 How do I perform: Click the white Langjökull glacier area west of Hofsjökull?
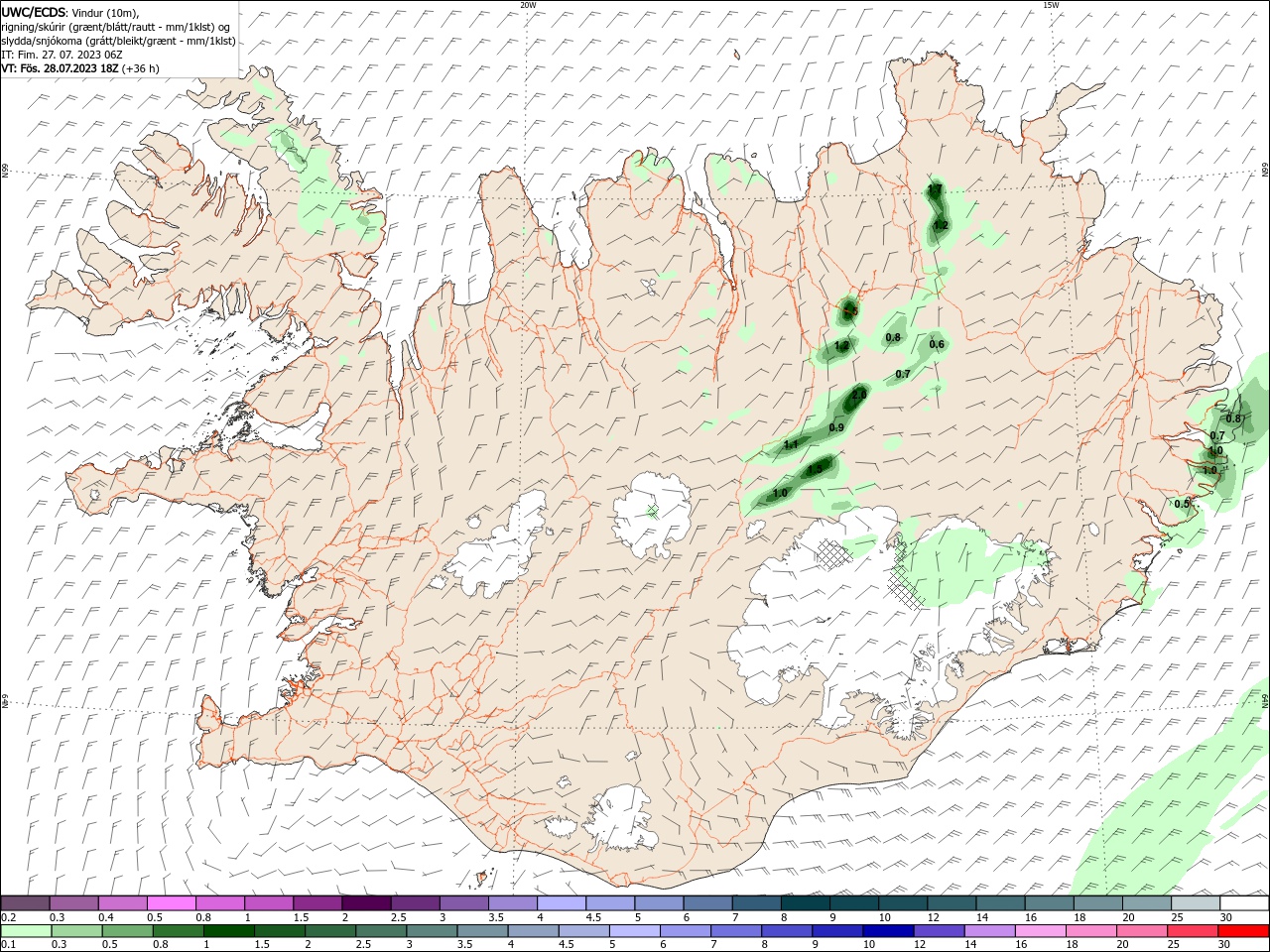coord(499,543)
